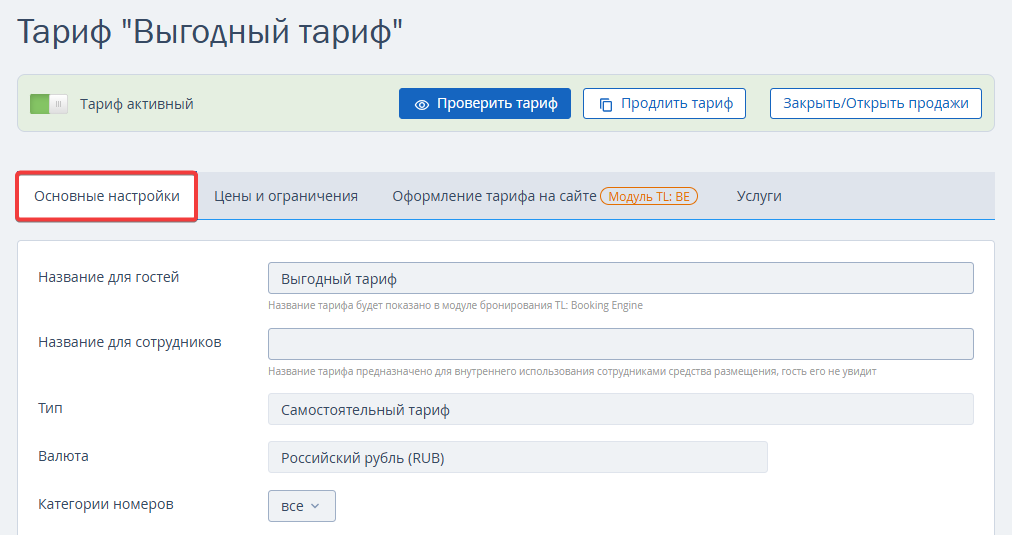Click the Модуль TL: BE badge
The height and width of the screenshot is (535, 1012).
pyautogui.click(x=649, y=197)
